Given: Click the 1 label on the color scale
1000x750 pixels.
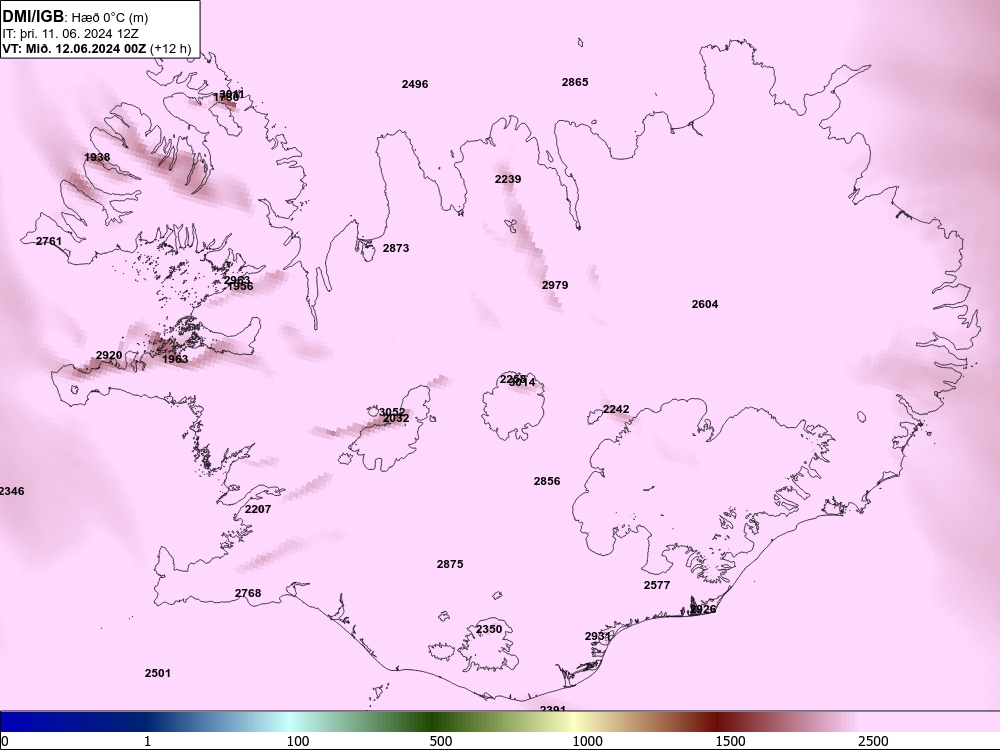Looking at the screenshot, I should click(147, 741).
